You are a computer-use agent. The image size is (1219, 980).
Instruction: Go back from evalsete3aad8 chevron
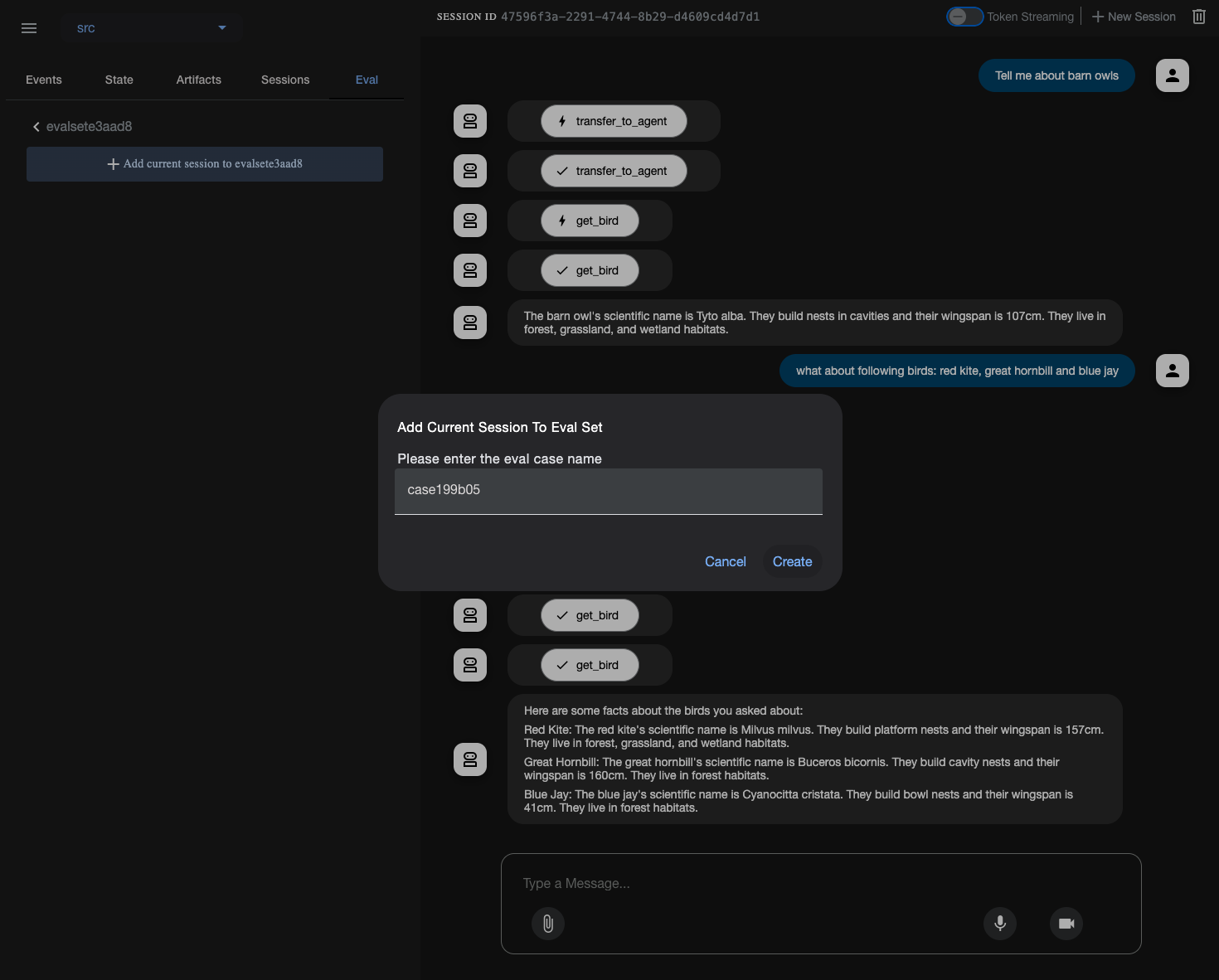[x=36, y=127]
